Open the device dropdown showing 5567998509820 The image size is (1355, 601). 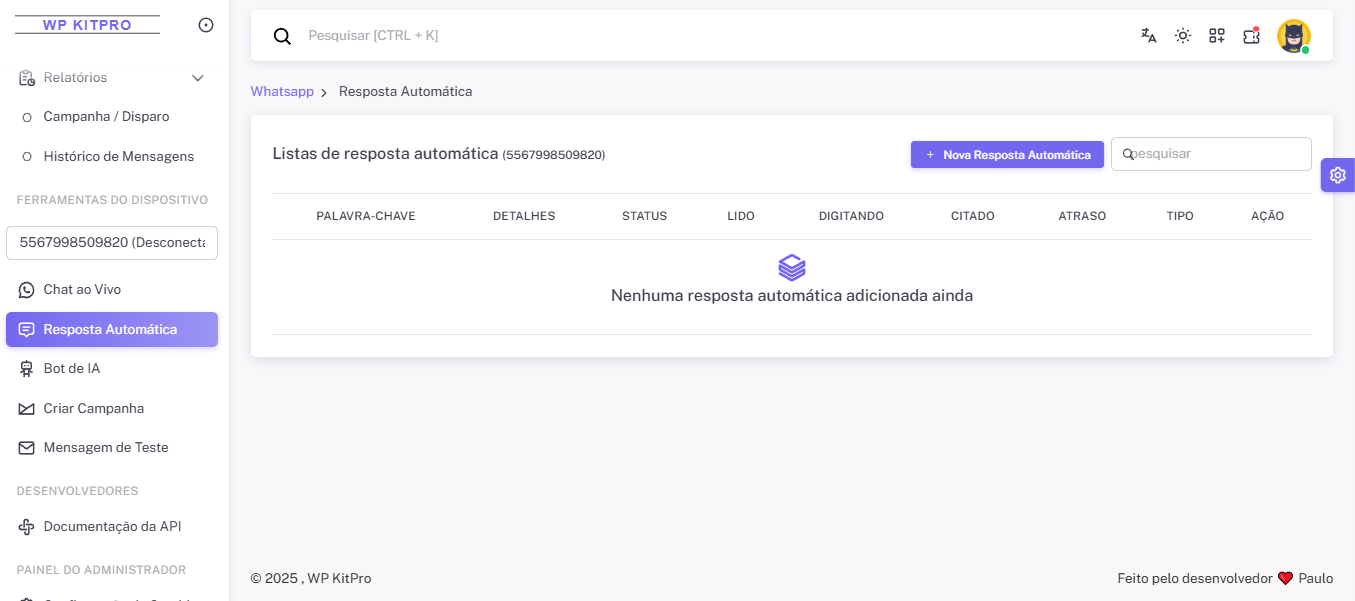[112, 242]
